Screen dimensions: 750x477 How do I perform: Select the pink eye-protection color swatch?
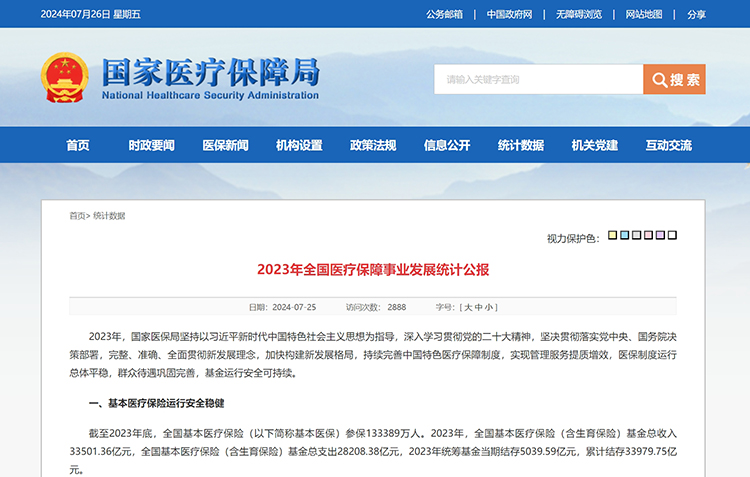click(648, 235)
